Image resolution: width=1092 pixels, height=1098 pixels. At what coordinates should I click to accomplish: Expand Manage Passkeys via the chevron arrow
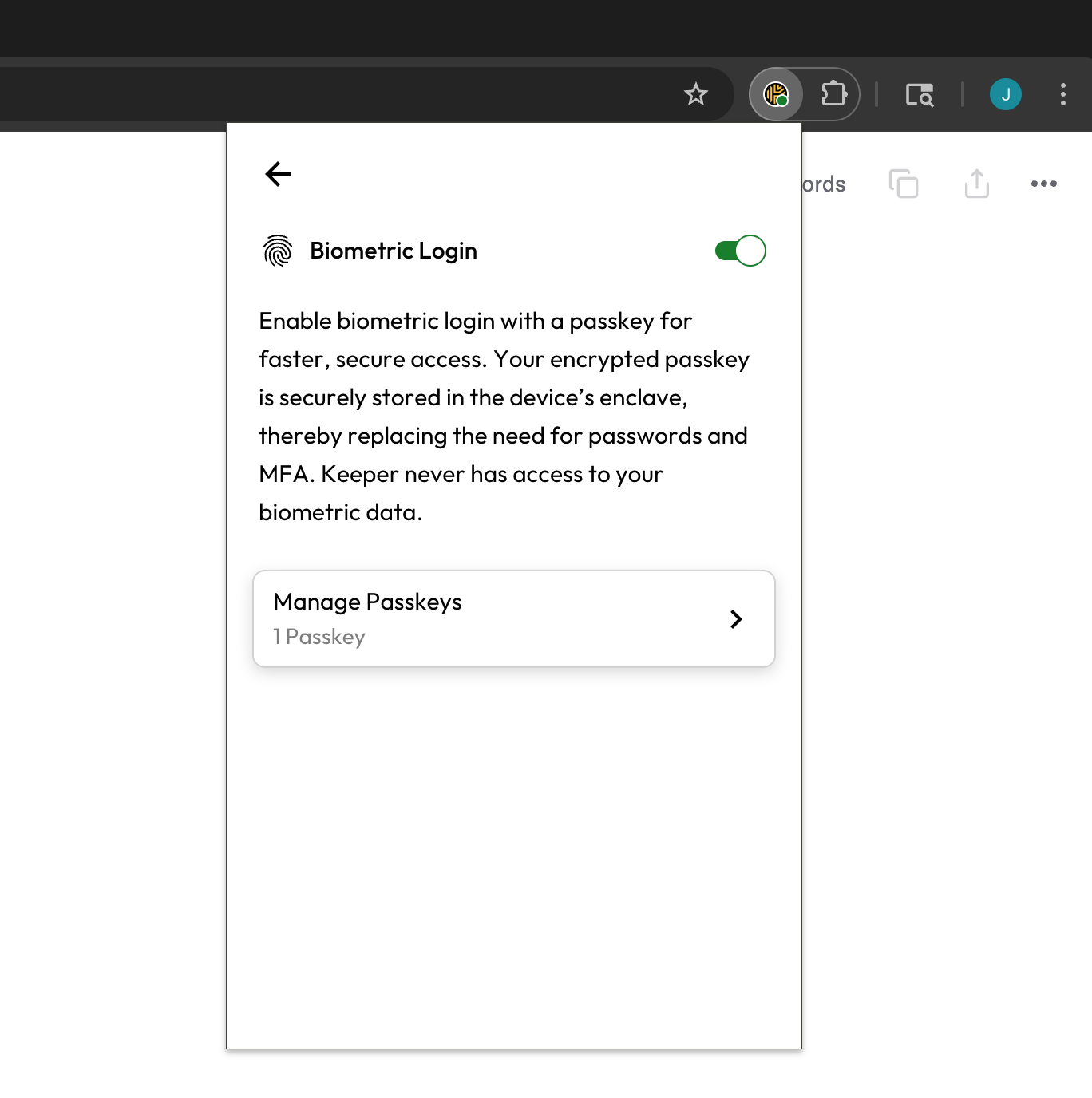[x=736, y=619]
